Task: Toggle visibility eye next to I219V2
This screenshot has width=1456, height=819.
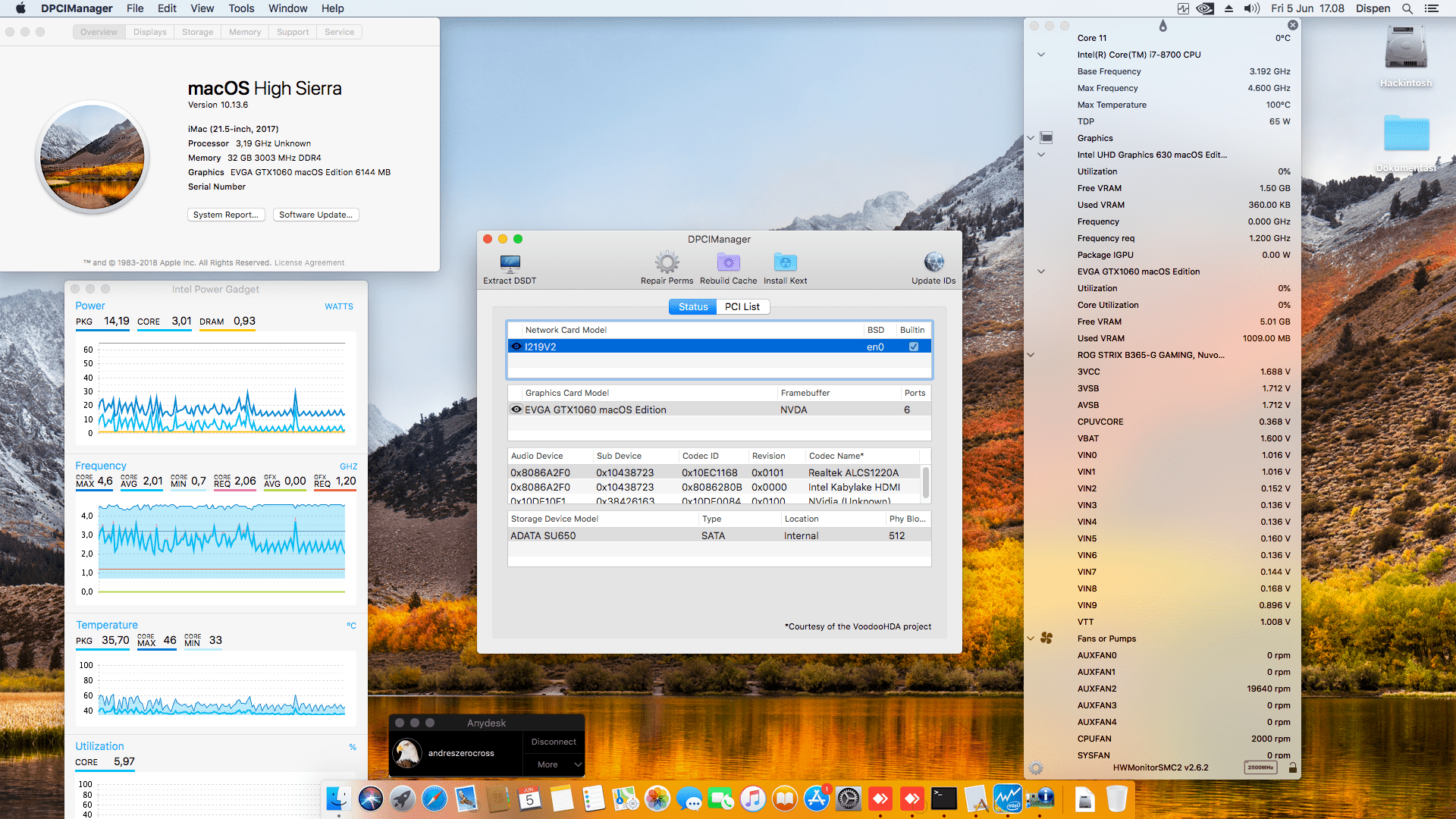Action: [515, 346]
